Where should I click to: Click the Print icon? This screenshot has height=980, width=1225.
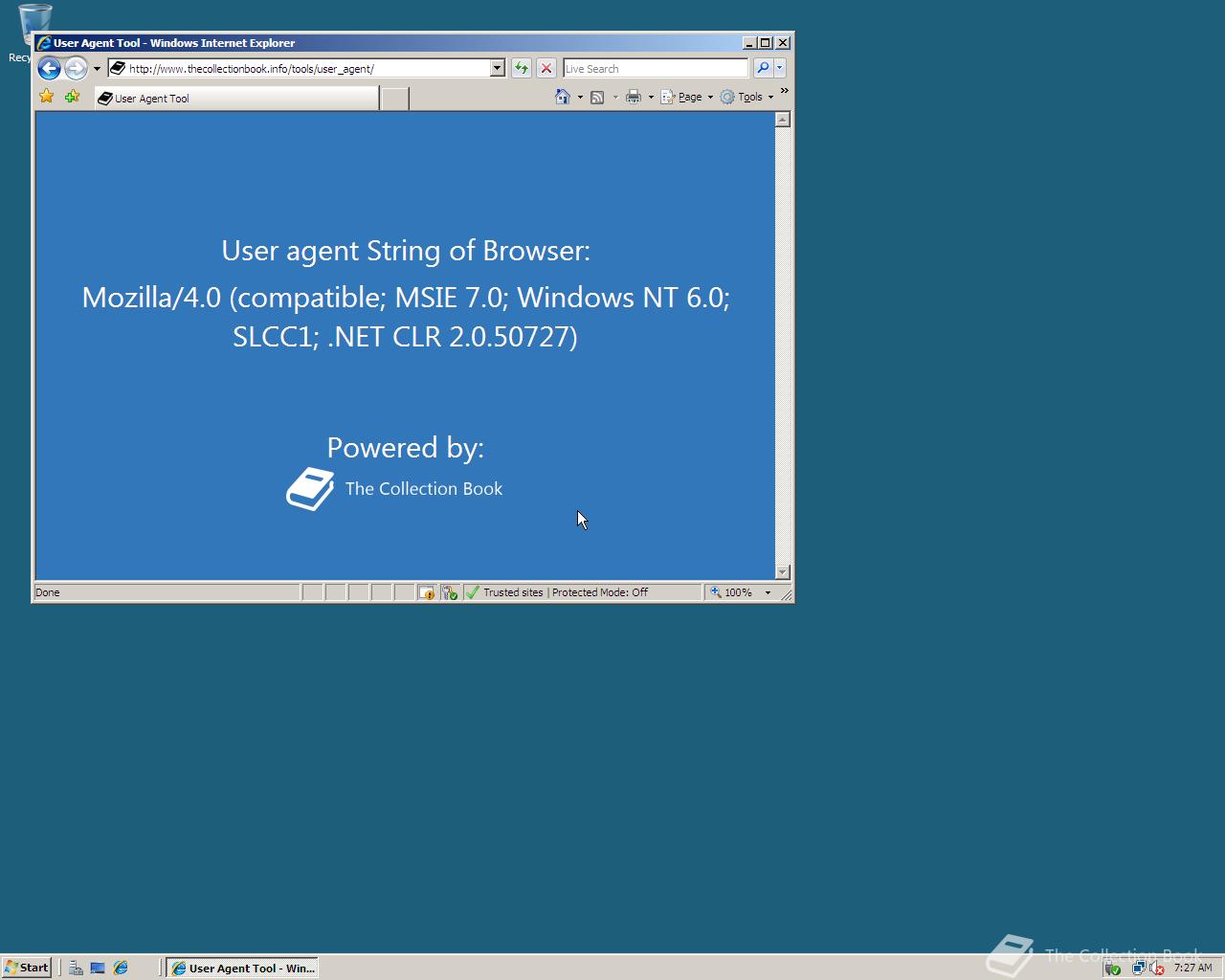[x=633, y=97]
